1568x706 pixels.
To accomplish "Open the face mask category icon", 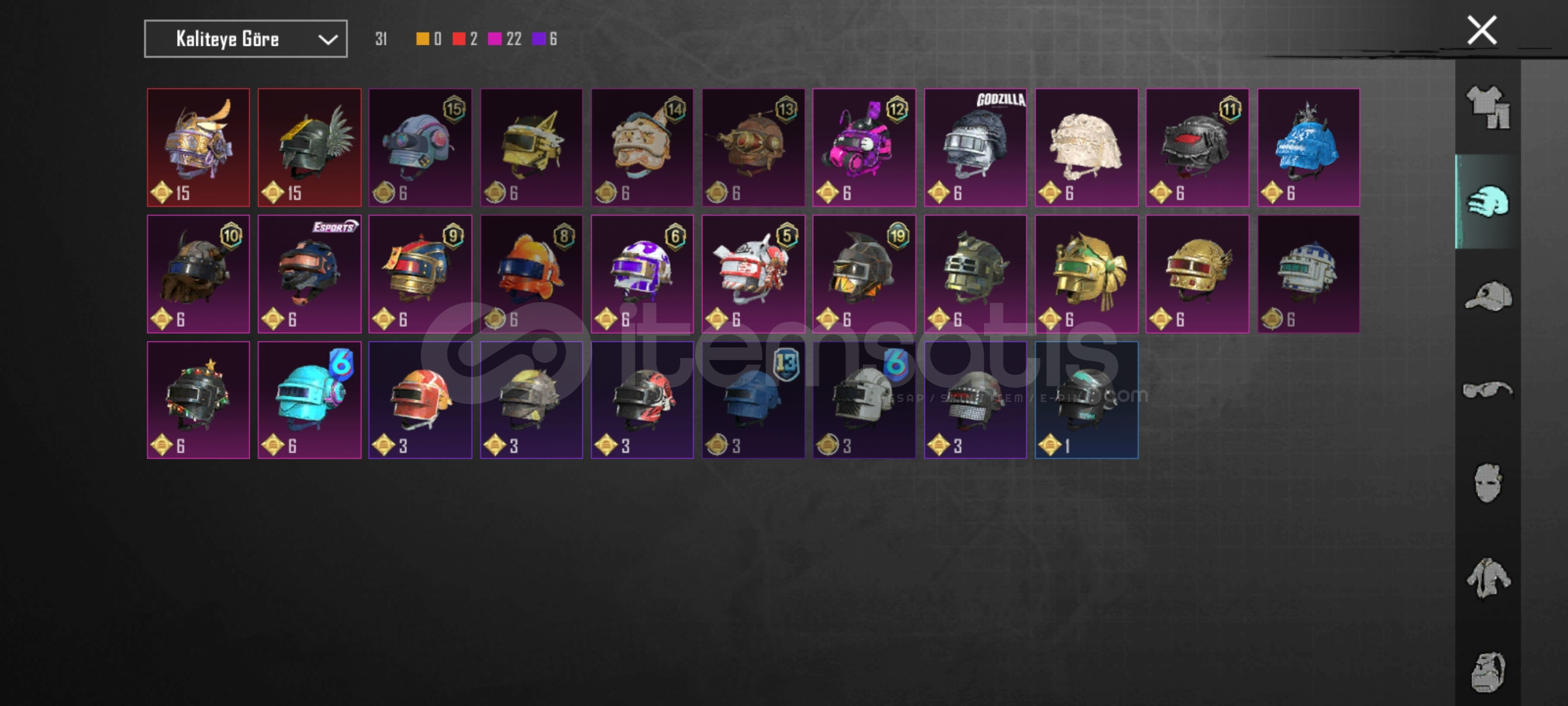I will pos(1488,483).
